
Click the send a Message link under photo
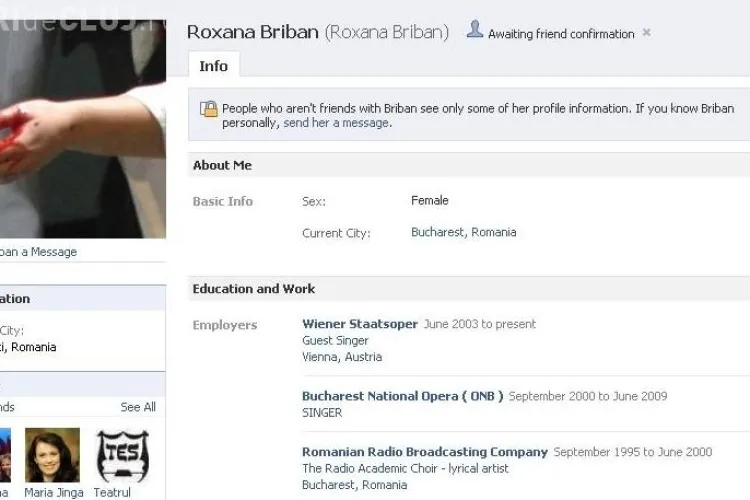coord(38,252)
